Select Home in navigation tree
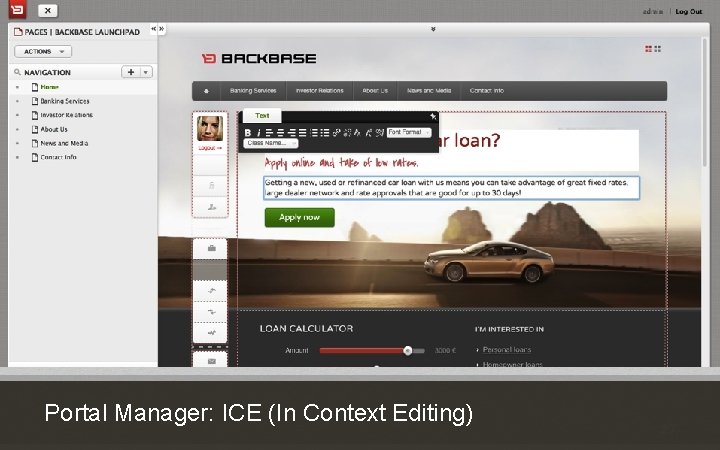The width and height of the screenshot is (720, 450). click(50, 87)
